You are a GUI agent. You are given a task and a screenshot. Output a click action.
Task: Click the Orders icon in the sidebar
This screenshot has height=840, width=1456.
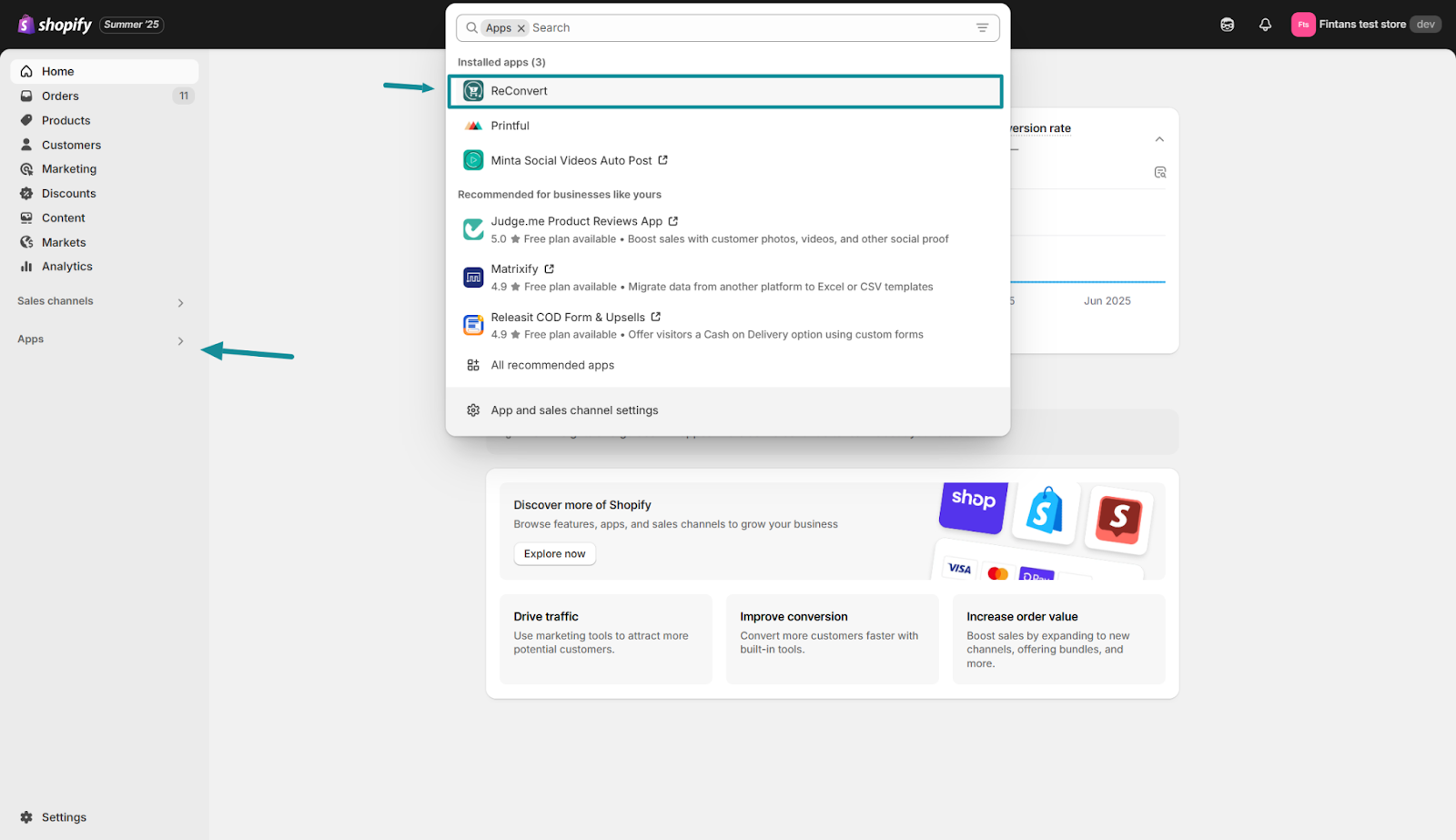pos(26,96)
